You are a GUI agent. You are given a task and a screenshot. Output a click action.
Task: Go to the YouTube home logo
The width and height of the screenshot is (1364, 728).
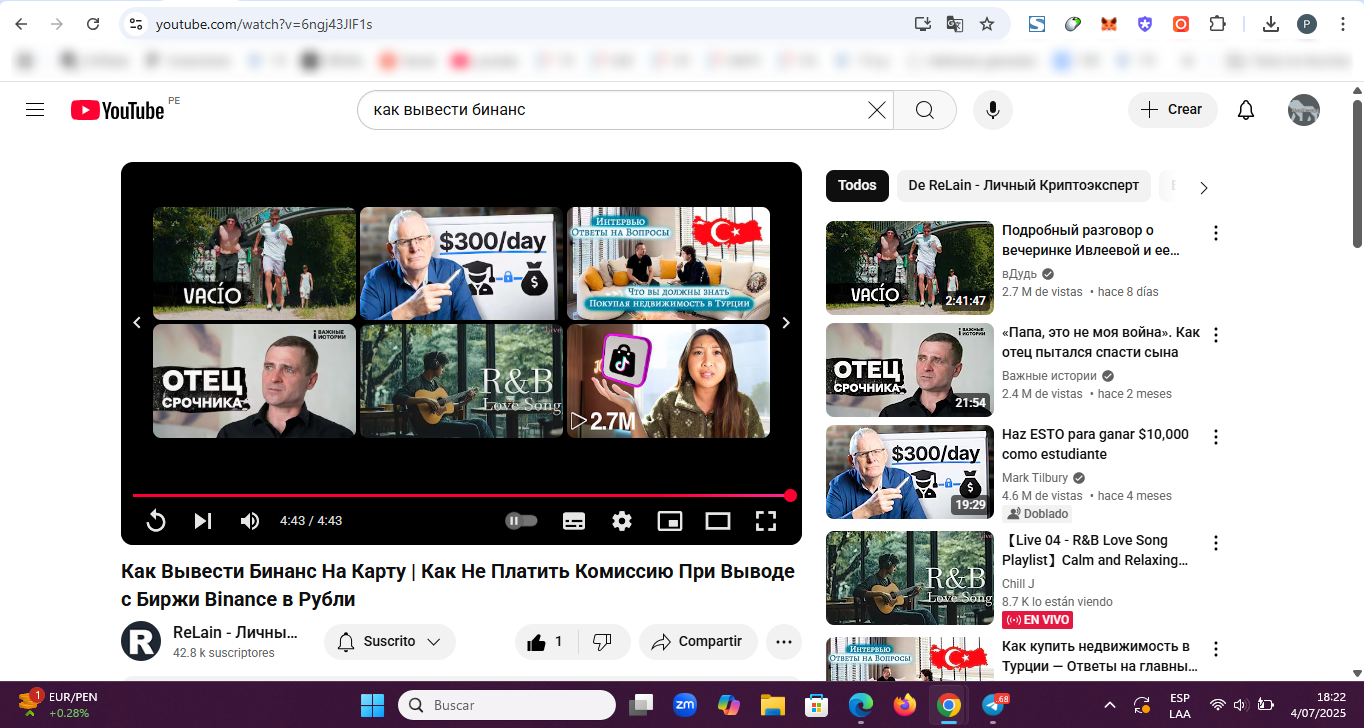point(117,110)
